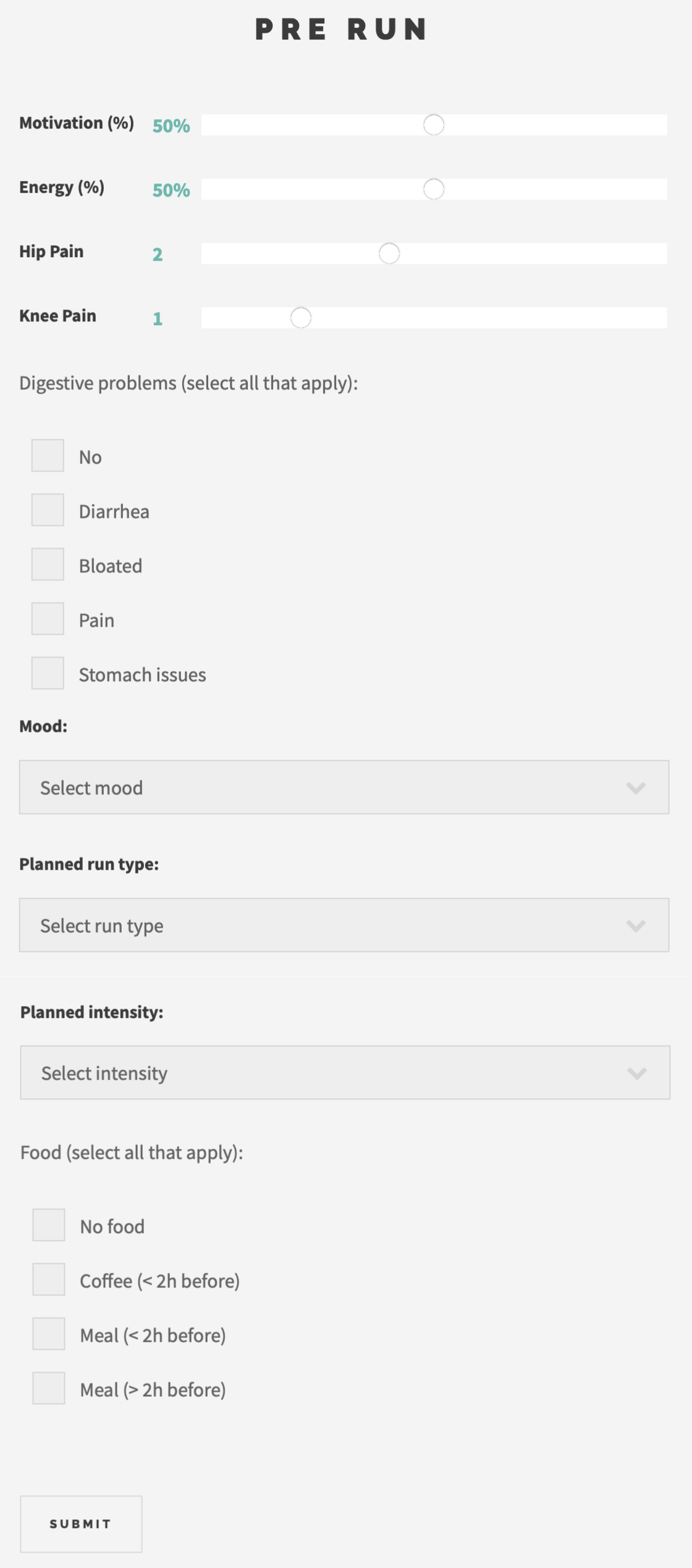Enable the Bloated option
This screenshot has width=692, height=1568.
tap(48, 564)
